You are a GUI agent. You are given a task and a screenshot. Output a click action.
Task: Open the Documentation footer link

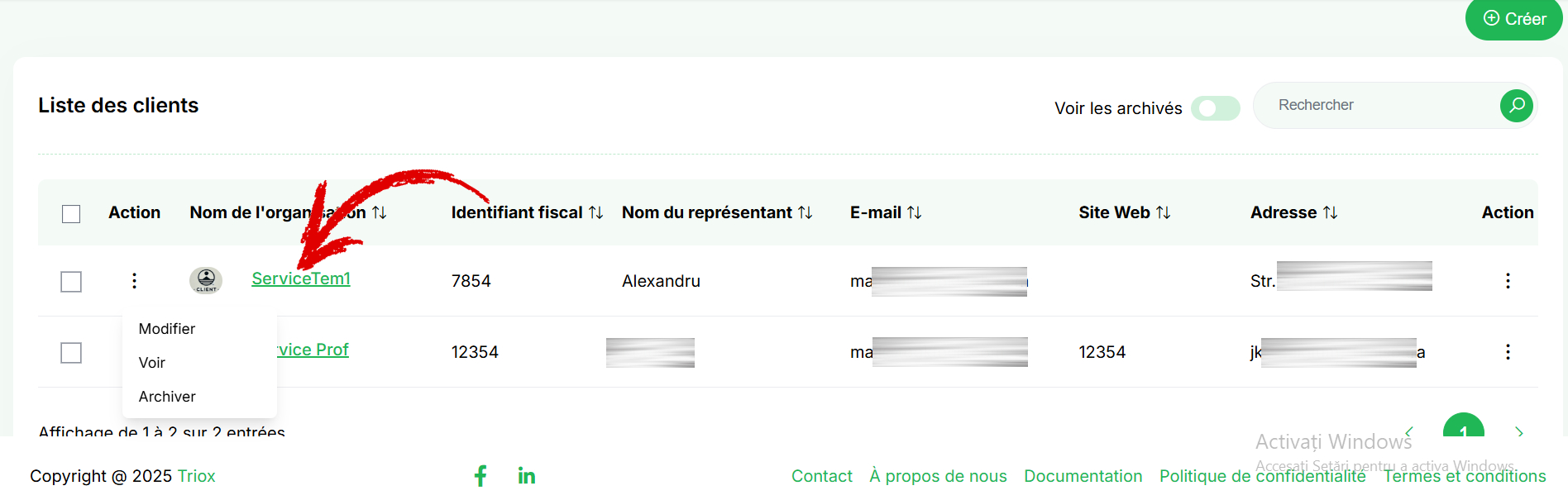point(1083,476)
